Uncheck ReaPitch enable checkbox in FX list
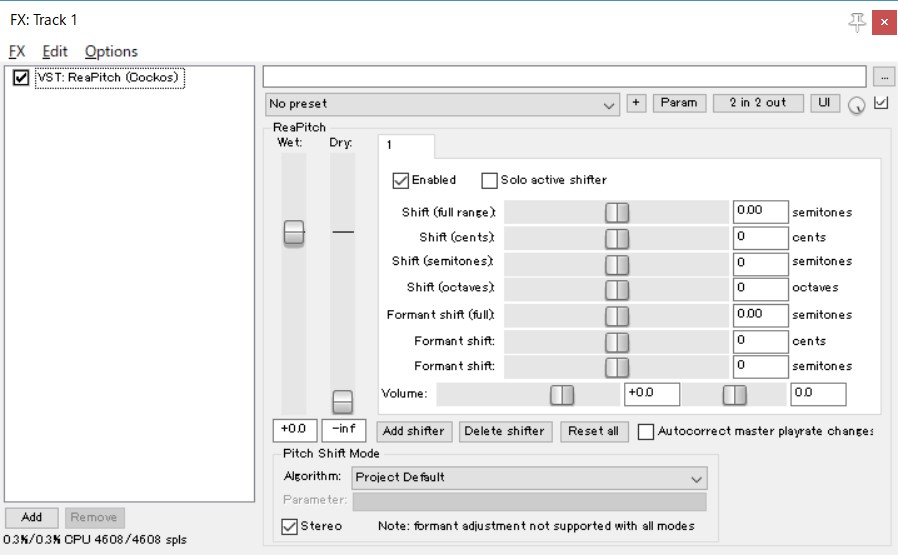 point(21,77)
